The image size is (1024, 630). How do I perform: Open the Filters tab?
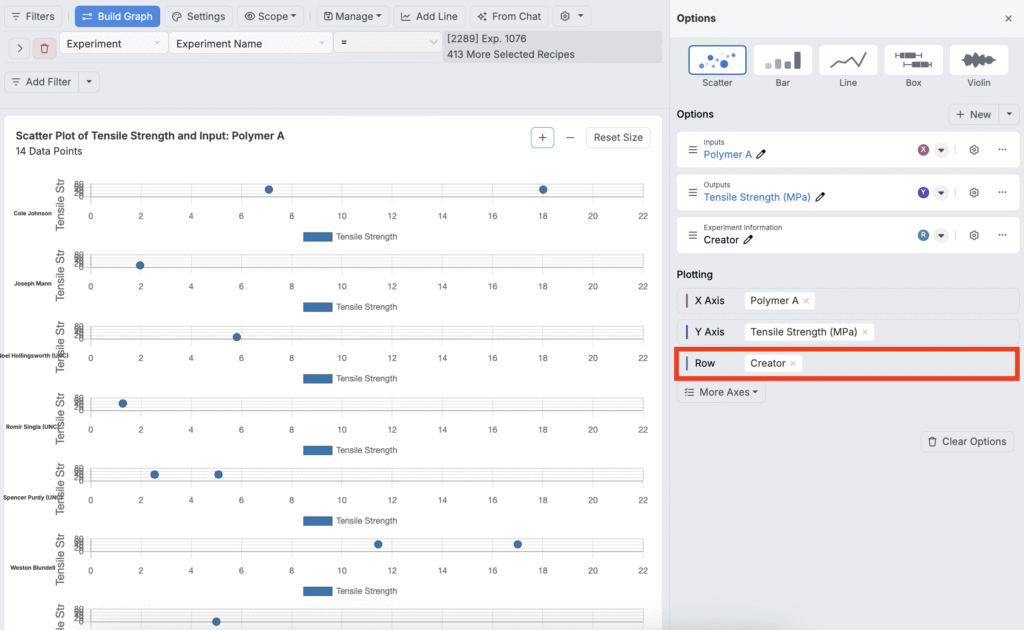(34, 17)
